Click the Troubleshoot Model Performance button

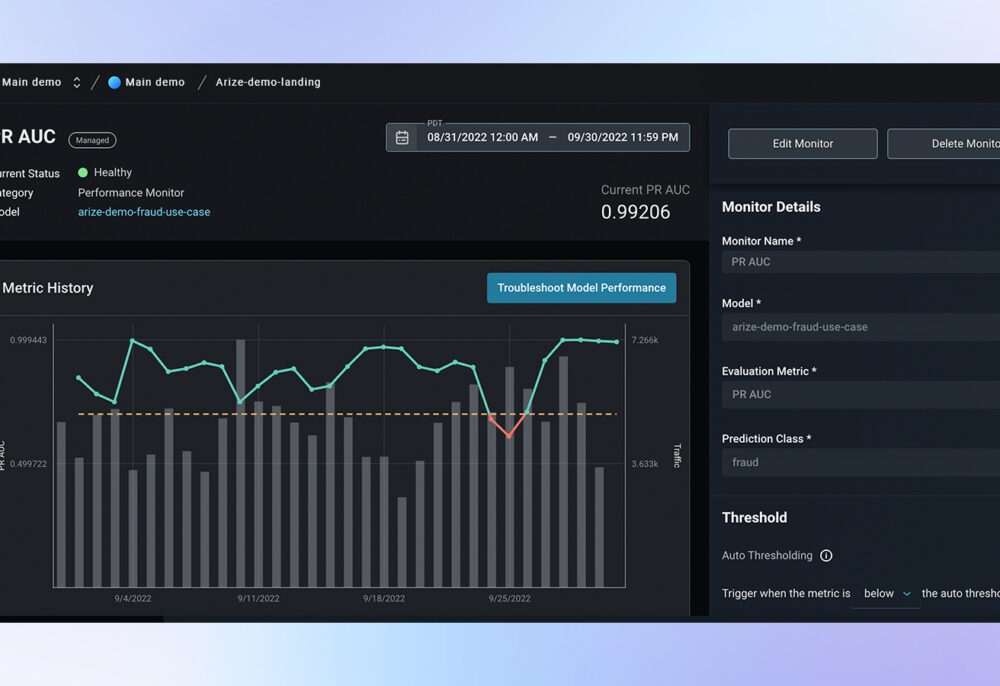(x=581, y=288)
